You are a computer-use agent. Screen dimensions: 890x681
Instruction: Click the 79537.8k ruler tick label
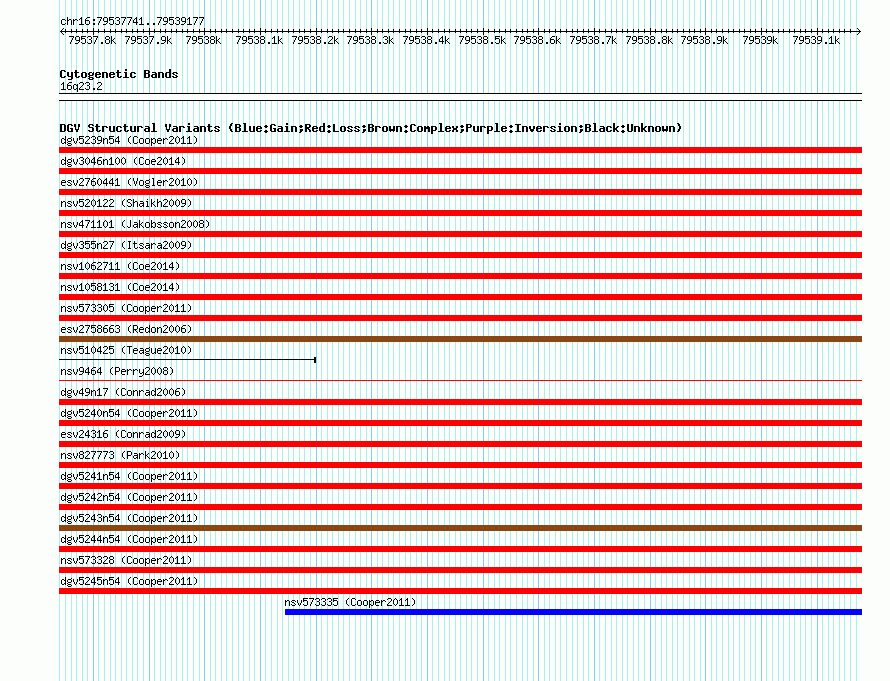(92, 40)
